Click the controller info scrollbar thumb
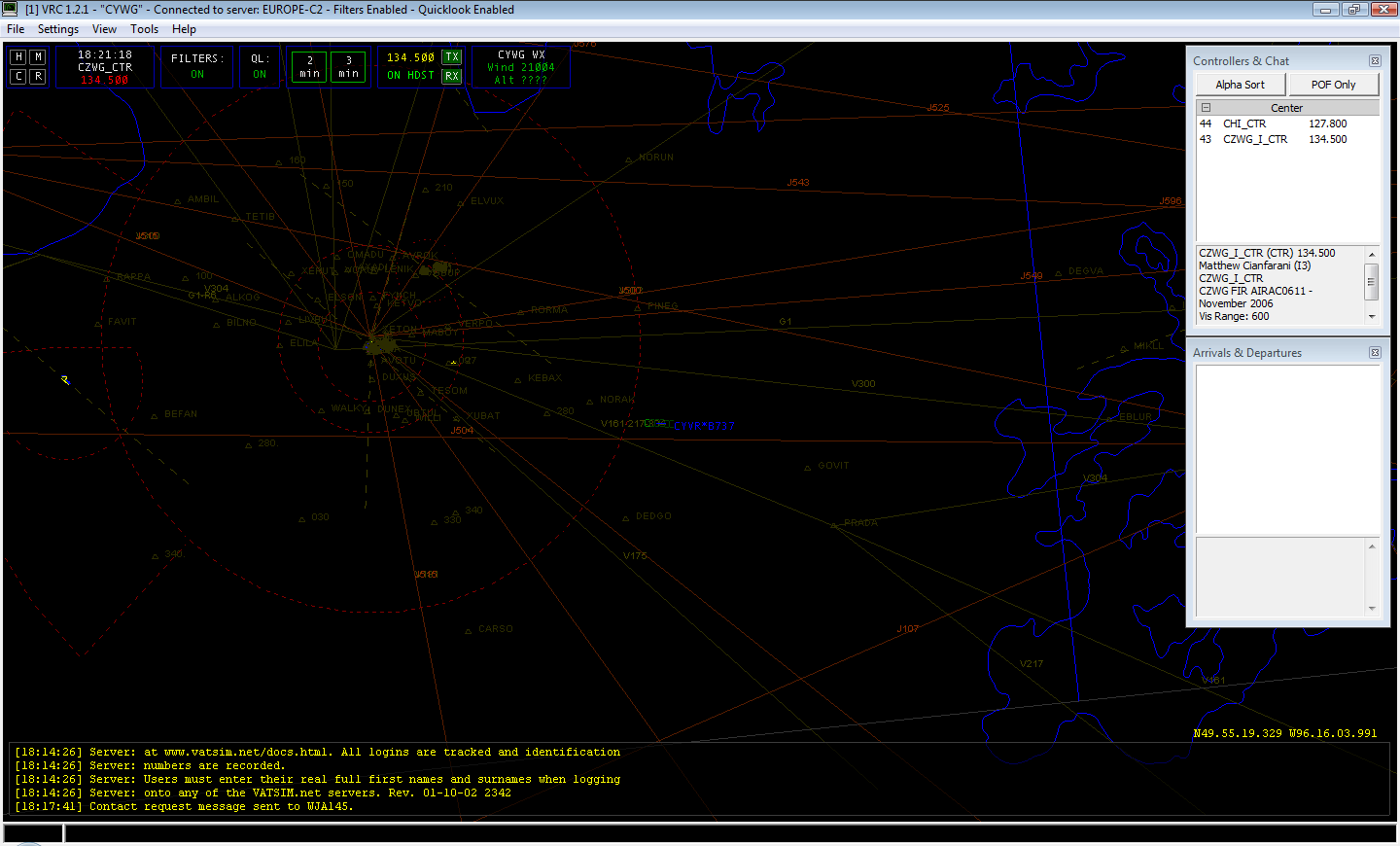Viewport: 1400px width, 846px height. click(1372, 282)
